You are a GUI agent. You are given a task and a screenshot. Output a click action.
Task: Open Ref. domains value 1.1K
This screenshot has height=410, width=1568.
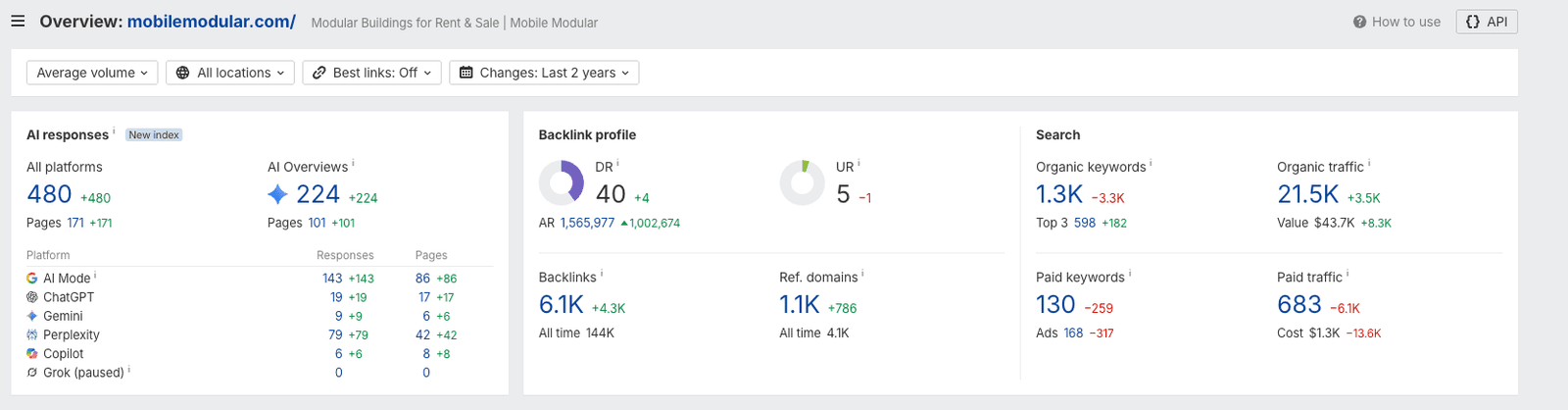click(x=800, y=305)
